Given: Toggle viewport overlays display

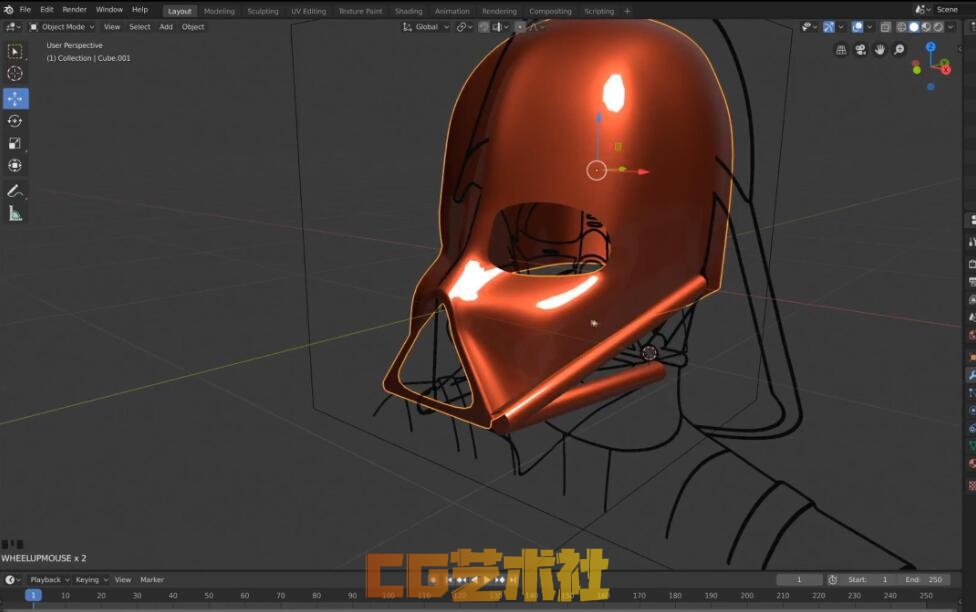Looking at the screenshot, I should click(x=857, y=27).
